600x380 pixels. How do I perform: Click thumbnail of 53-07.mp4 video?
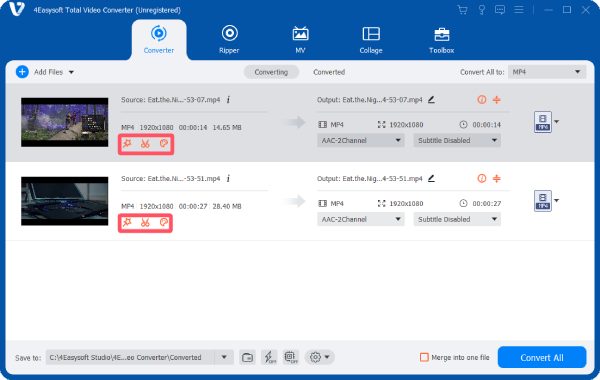click(x=65, y=122)
